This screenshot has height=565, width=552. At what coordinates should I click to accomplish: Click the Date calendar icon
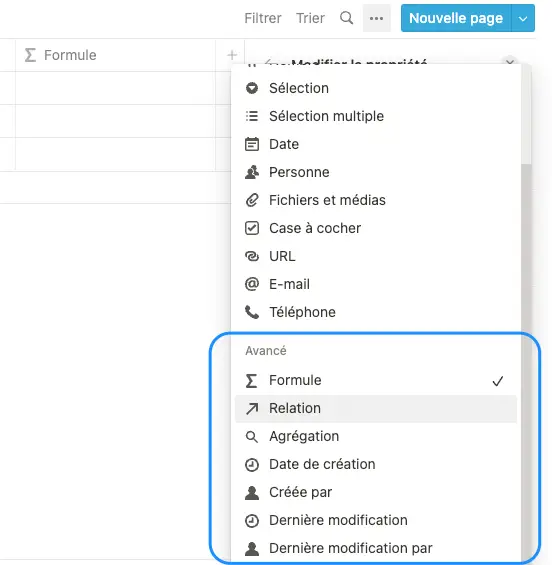(252, 144)
